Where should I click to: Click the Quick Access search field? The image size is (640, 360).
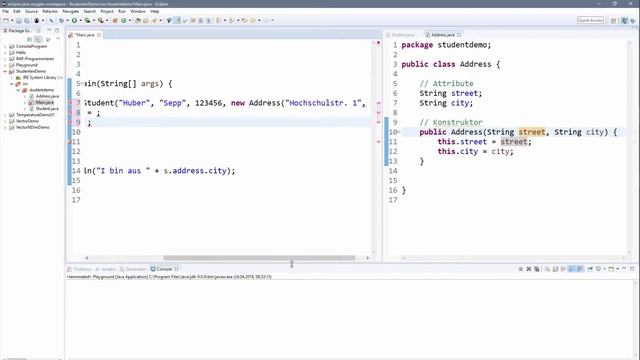[590, 20]
